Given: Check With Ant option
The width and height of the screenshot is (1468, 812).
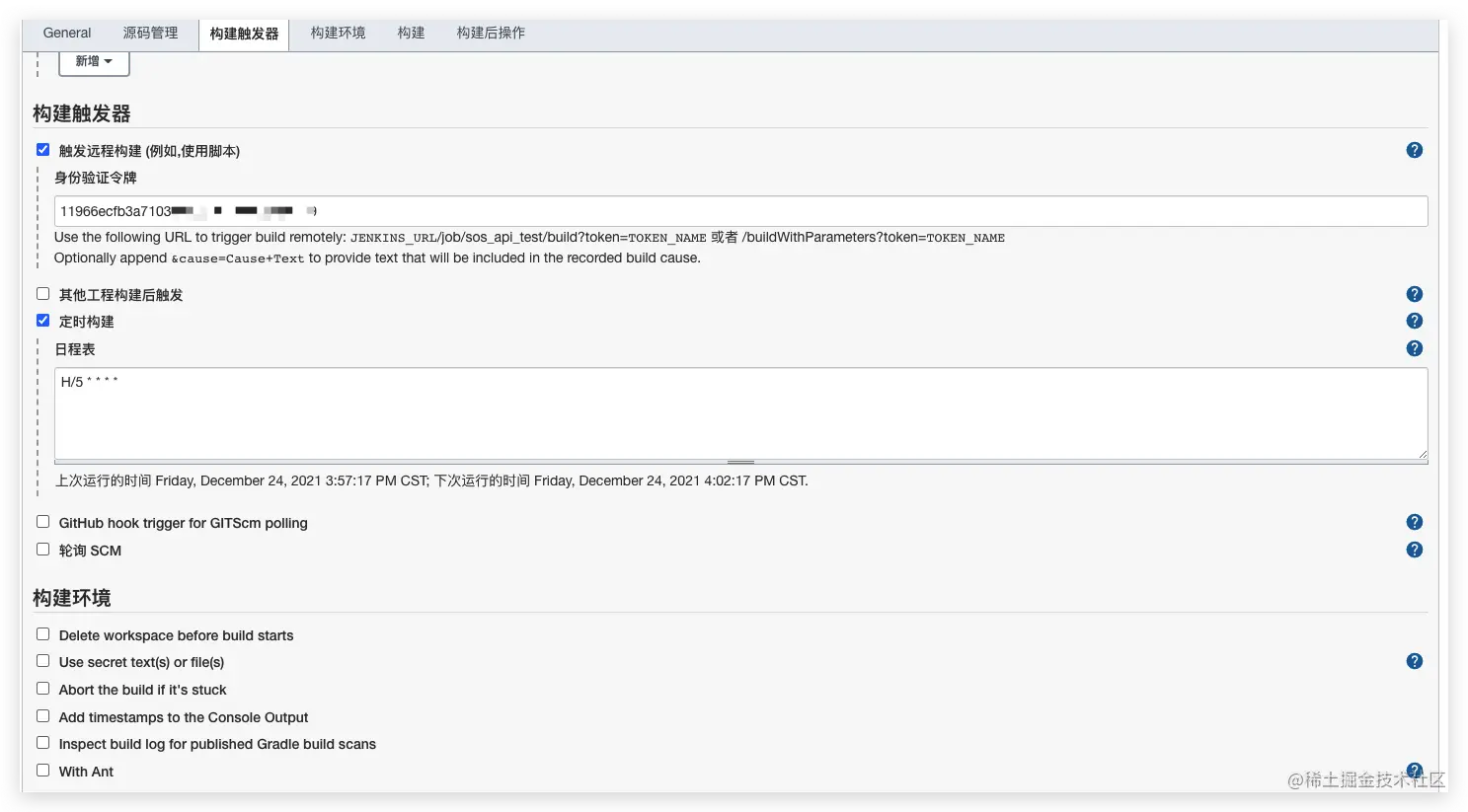Looking at the screenshot, I should click(42, 771).
